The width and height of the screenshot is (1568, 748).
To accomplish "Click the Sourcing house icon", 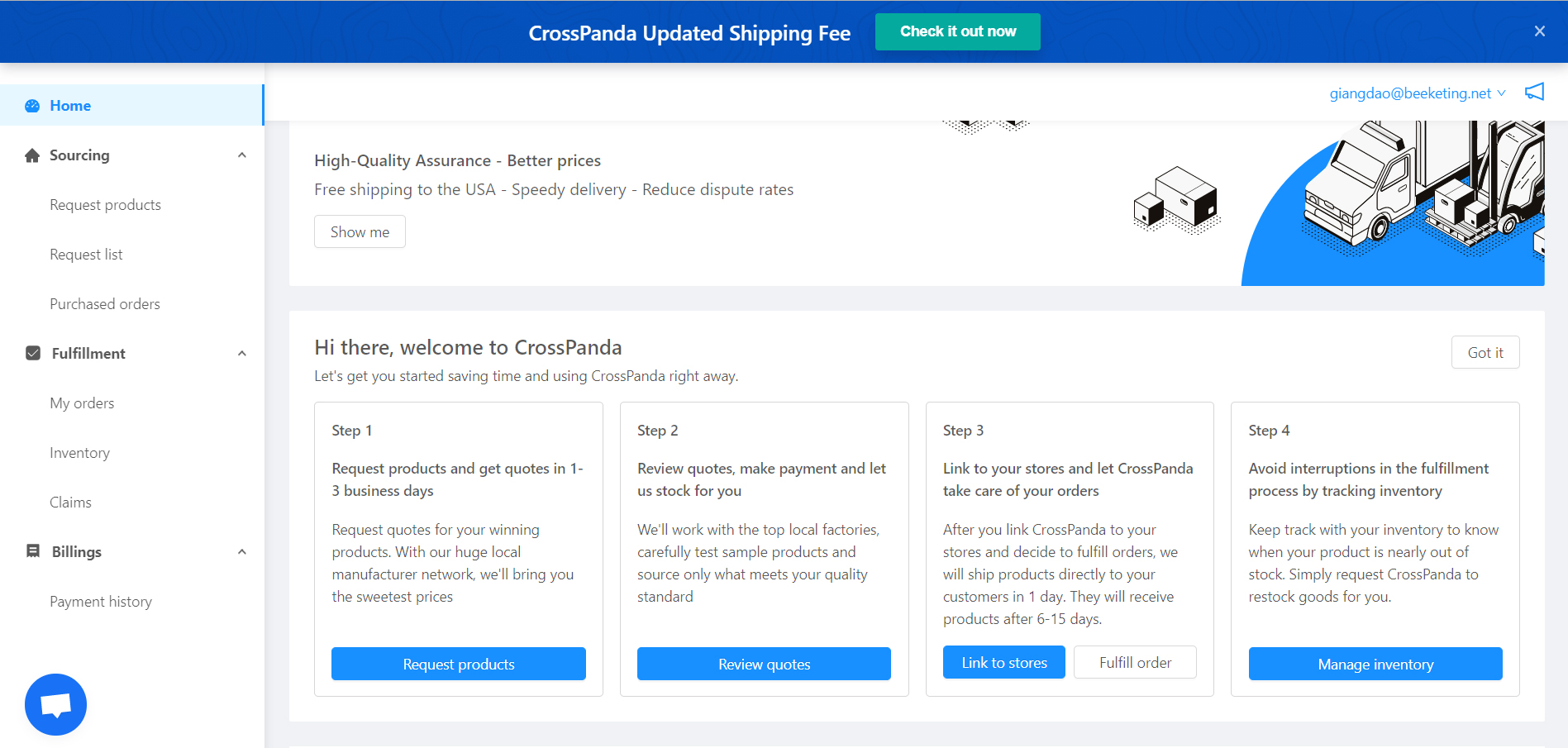I will 32,155.
